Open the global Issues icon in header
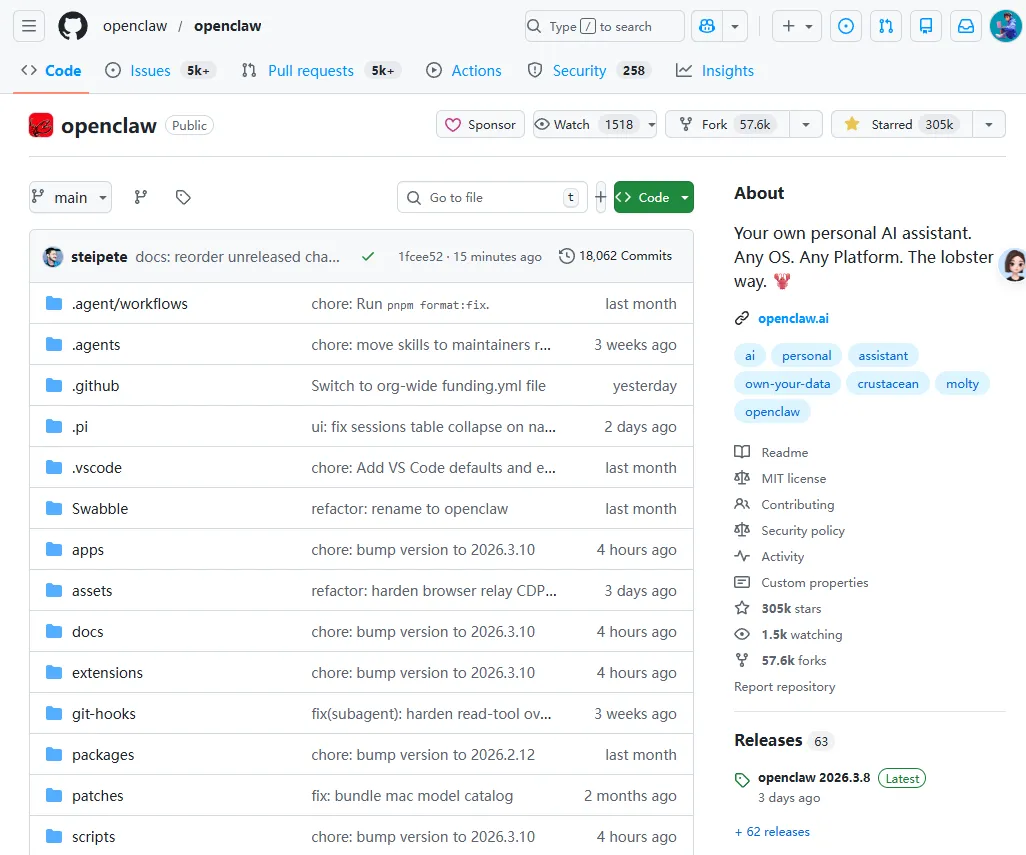 coord(846,26)
